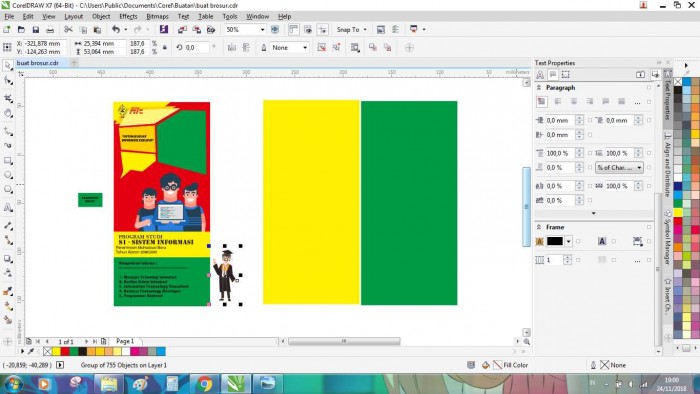Open the % of Char. units dropdown
This screenshot has width=700, height=394.
pos(620,167)
